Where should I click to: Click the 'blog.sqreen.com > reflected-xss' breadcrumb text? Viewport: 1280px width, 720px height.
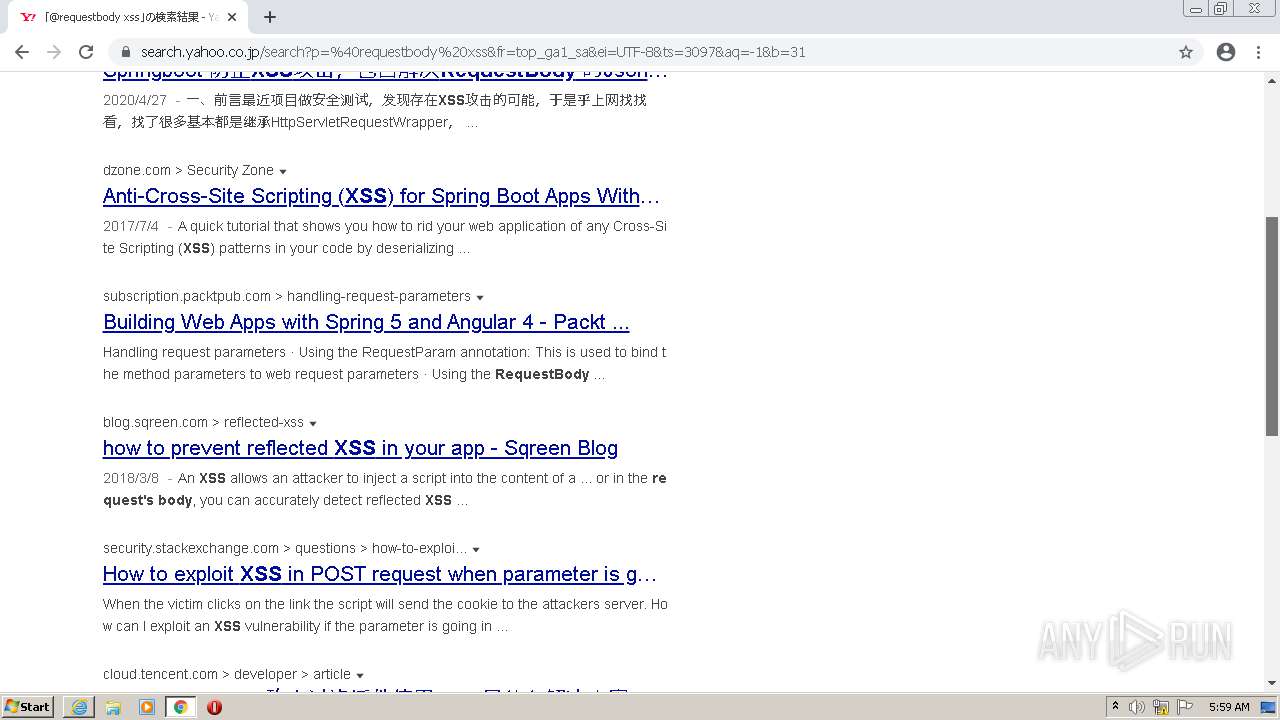click(x=203, y=422)
